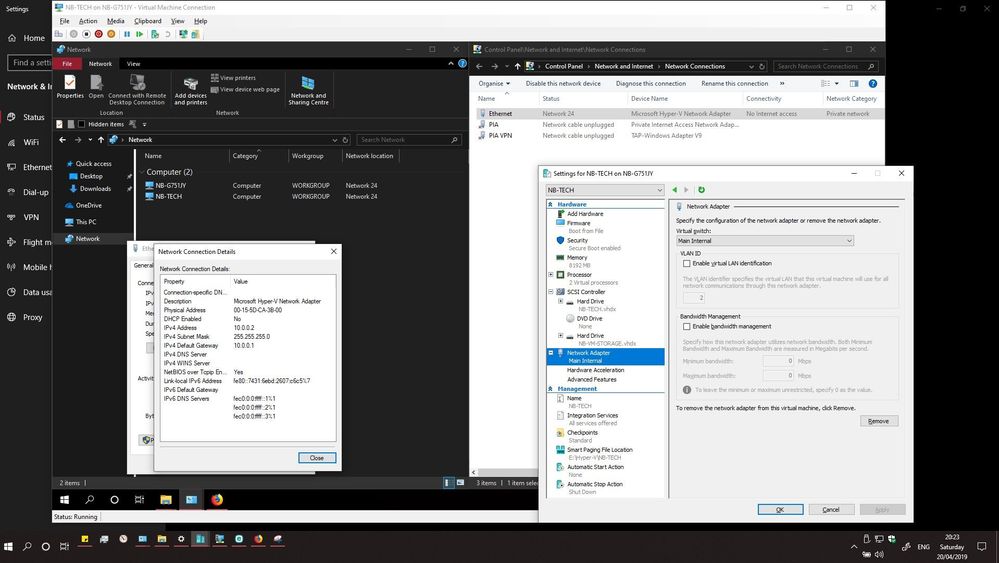999x563 pixels.
Task: Switch to the View tab in Network explorer
Action: pyautogui.click(x=133, y=64)
